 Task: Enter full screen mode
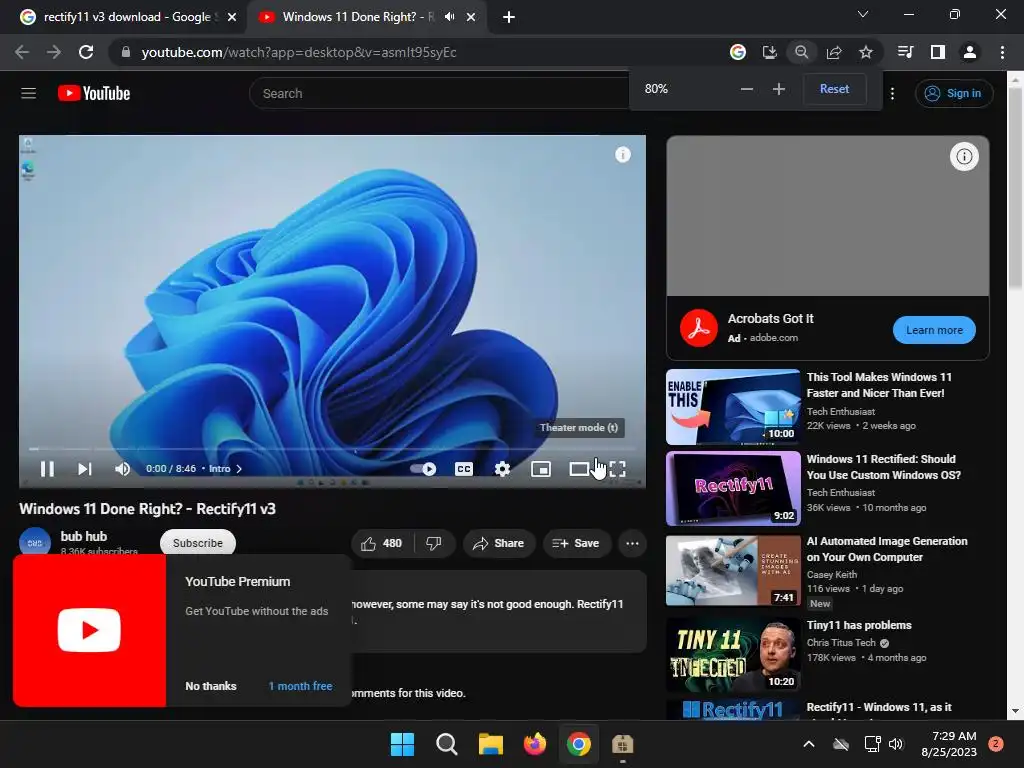[x=618, y=469]
